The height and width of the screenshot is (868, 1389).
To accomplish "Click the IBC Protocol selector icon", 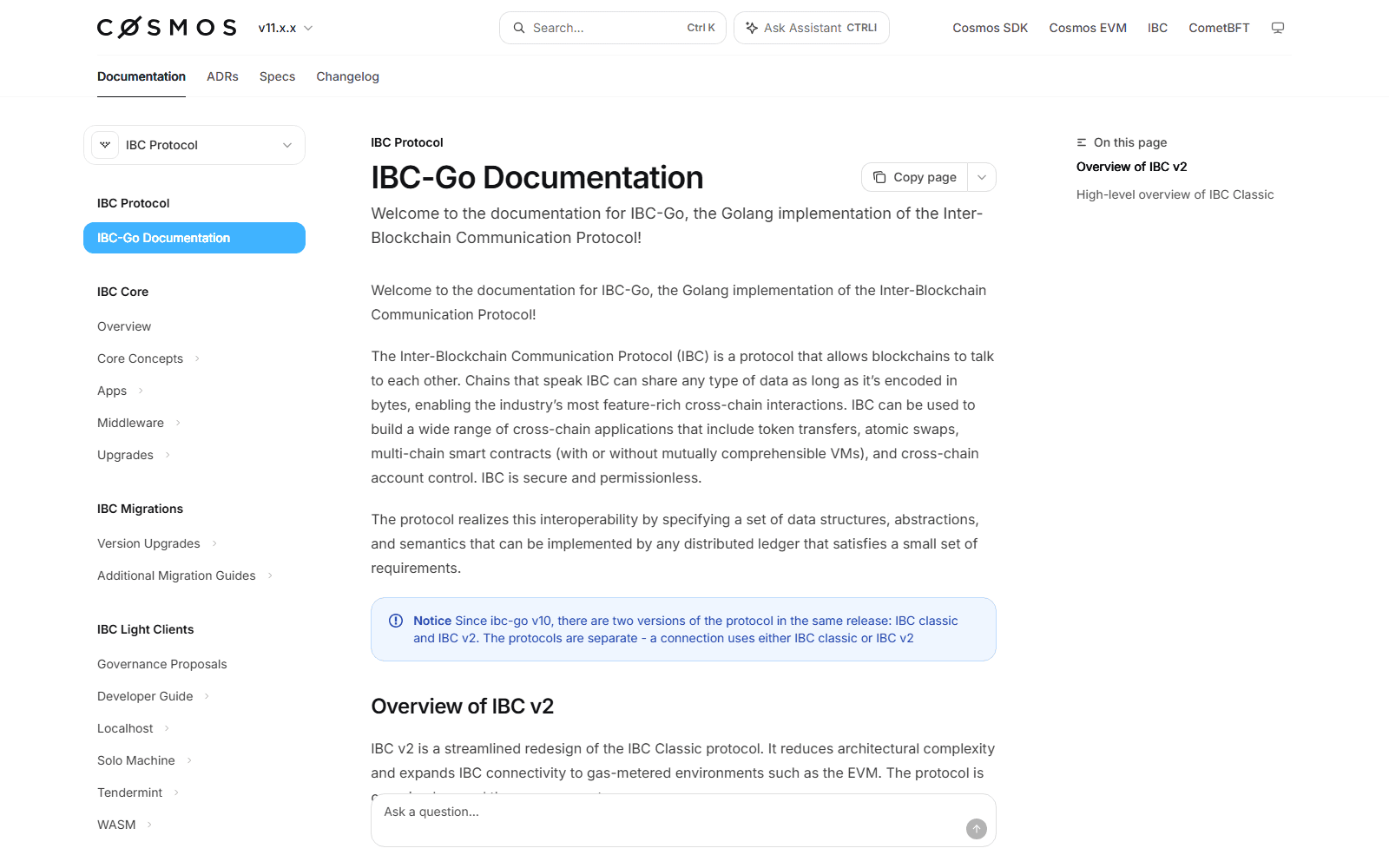I will click(x=105, y=145).
